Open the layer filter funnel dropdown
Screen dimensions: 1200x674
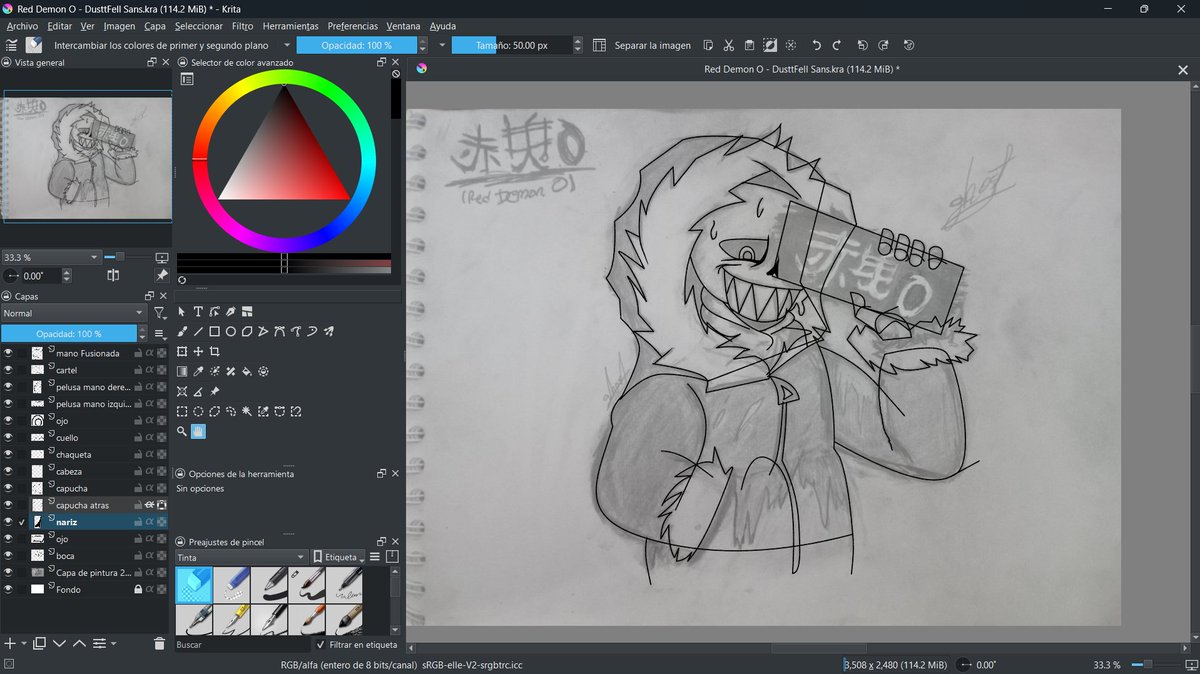160,313
